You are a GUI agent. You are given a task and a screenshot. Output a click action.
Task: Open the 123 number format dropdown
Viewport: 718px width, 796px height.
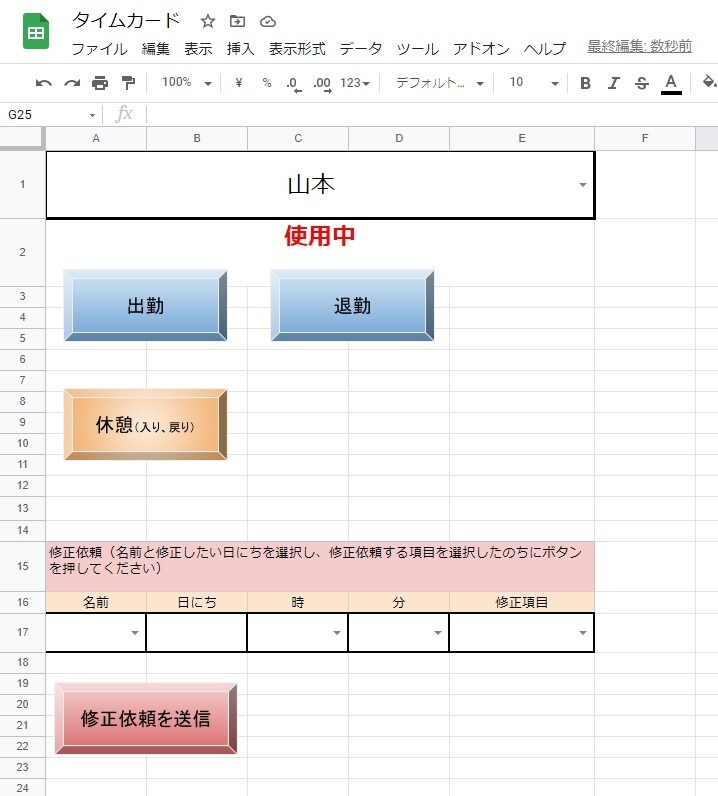(355, 83)
